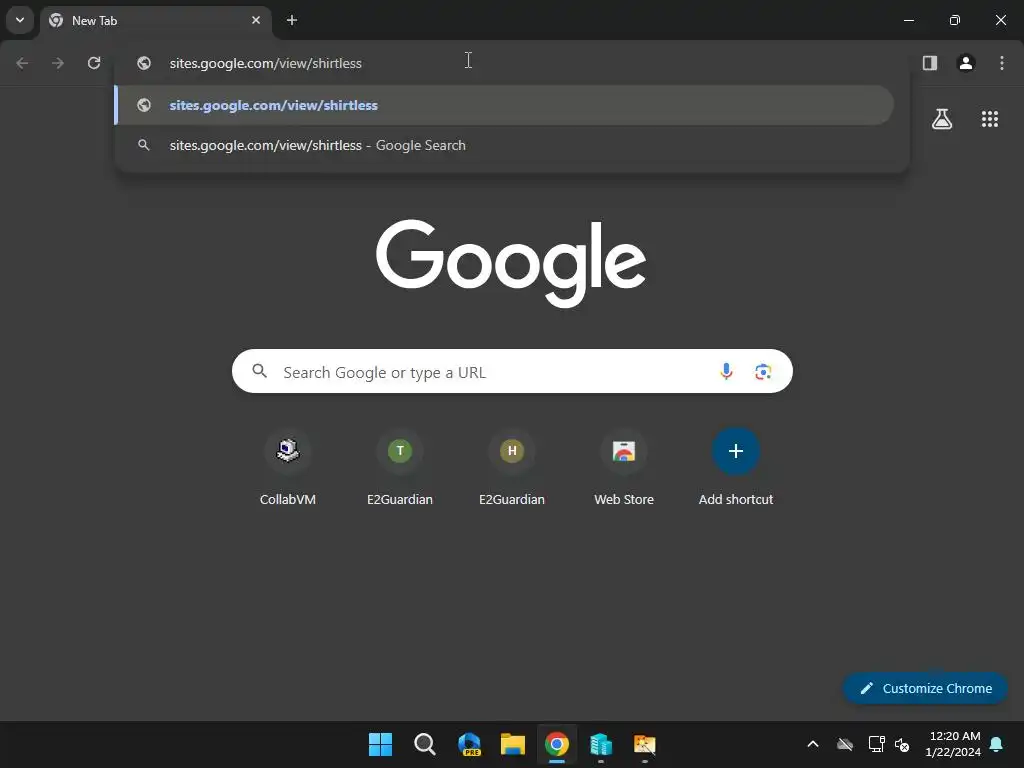Click the magnifier icon in the search box
Screen dimensions: 1024x768
[259, 371]
